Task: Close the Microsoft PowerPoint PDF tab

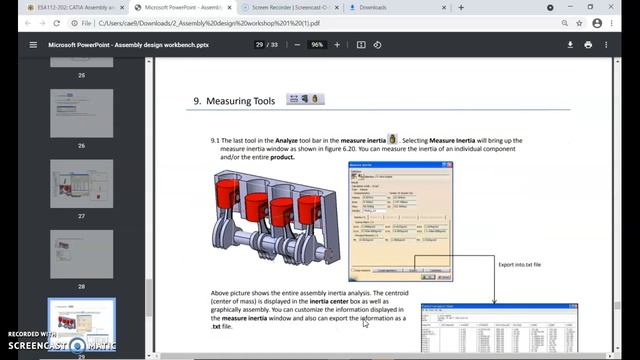Action: (x=229, y=7)
